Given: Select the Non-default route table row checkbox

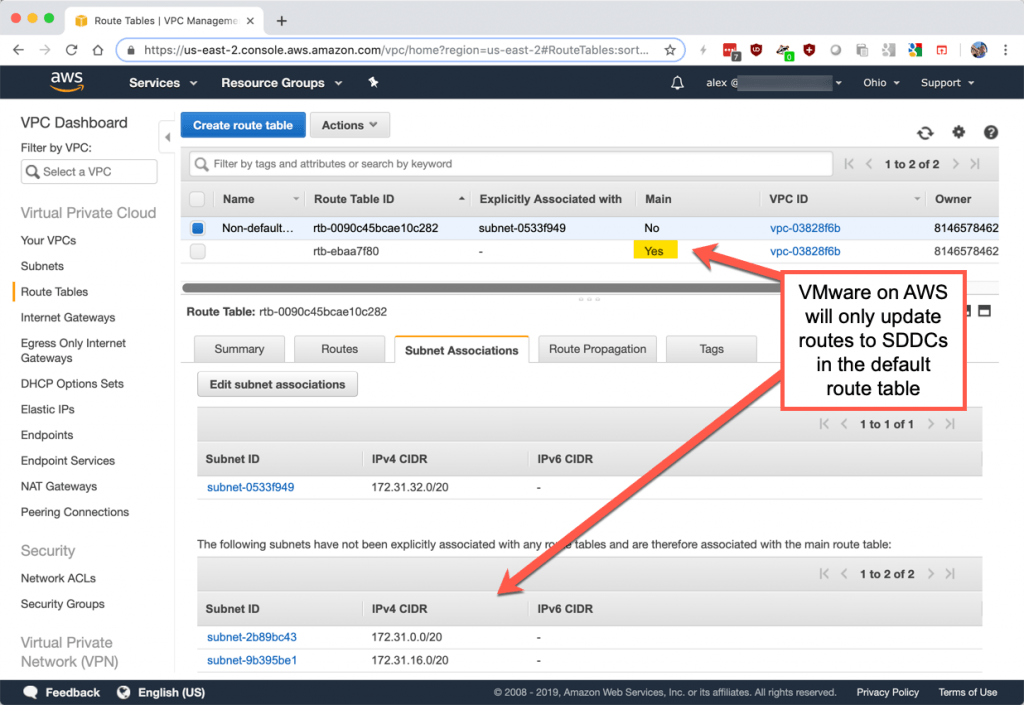Looking at the screenshot, I should (x=196, y=228).
